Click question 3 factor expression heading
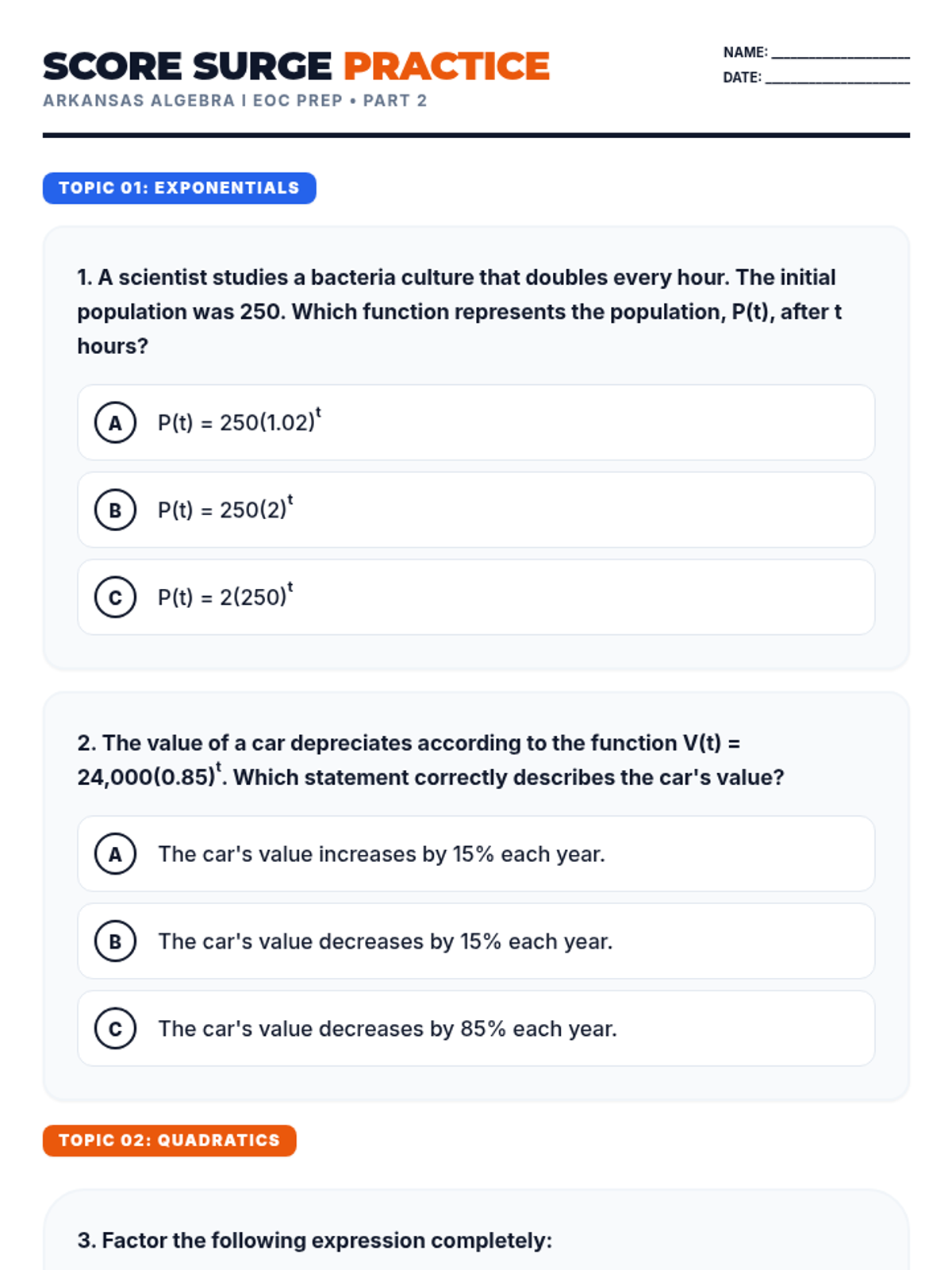This screenshot has height=1270, width=952. (x=314, y=1240)
